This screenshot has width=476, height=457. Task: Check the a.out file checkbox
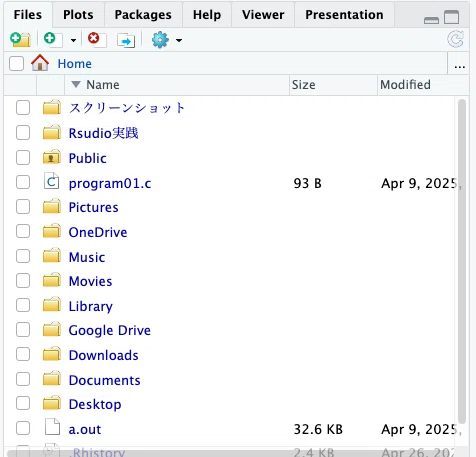click(x=23, y=428)
